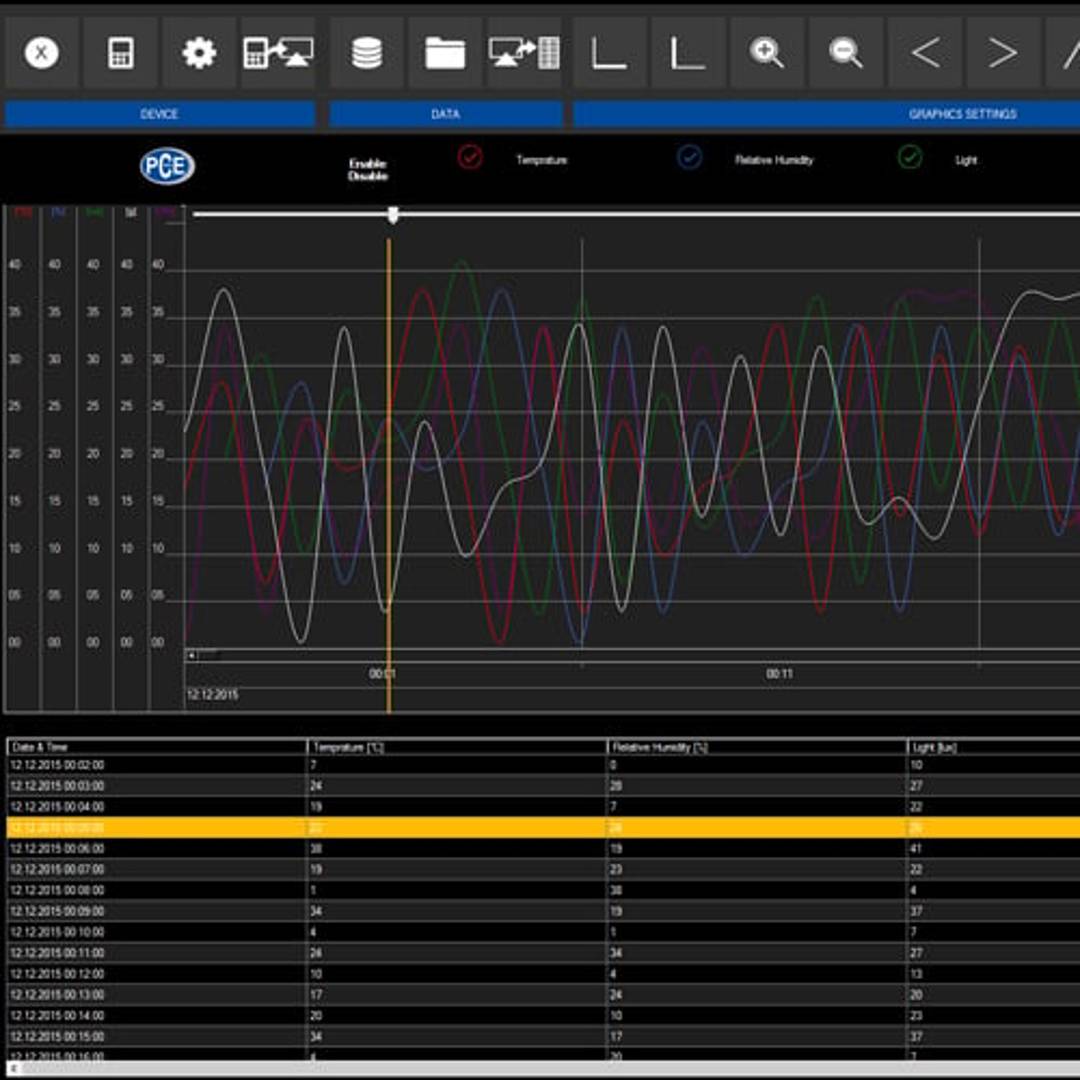Toggle the blue Relative Humidity checkbox
The height and width of the screenshot is (1080, 1080).
point(689,157)
